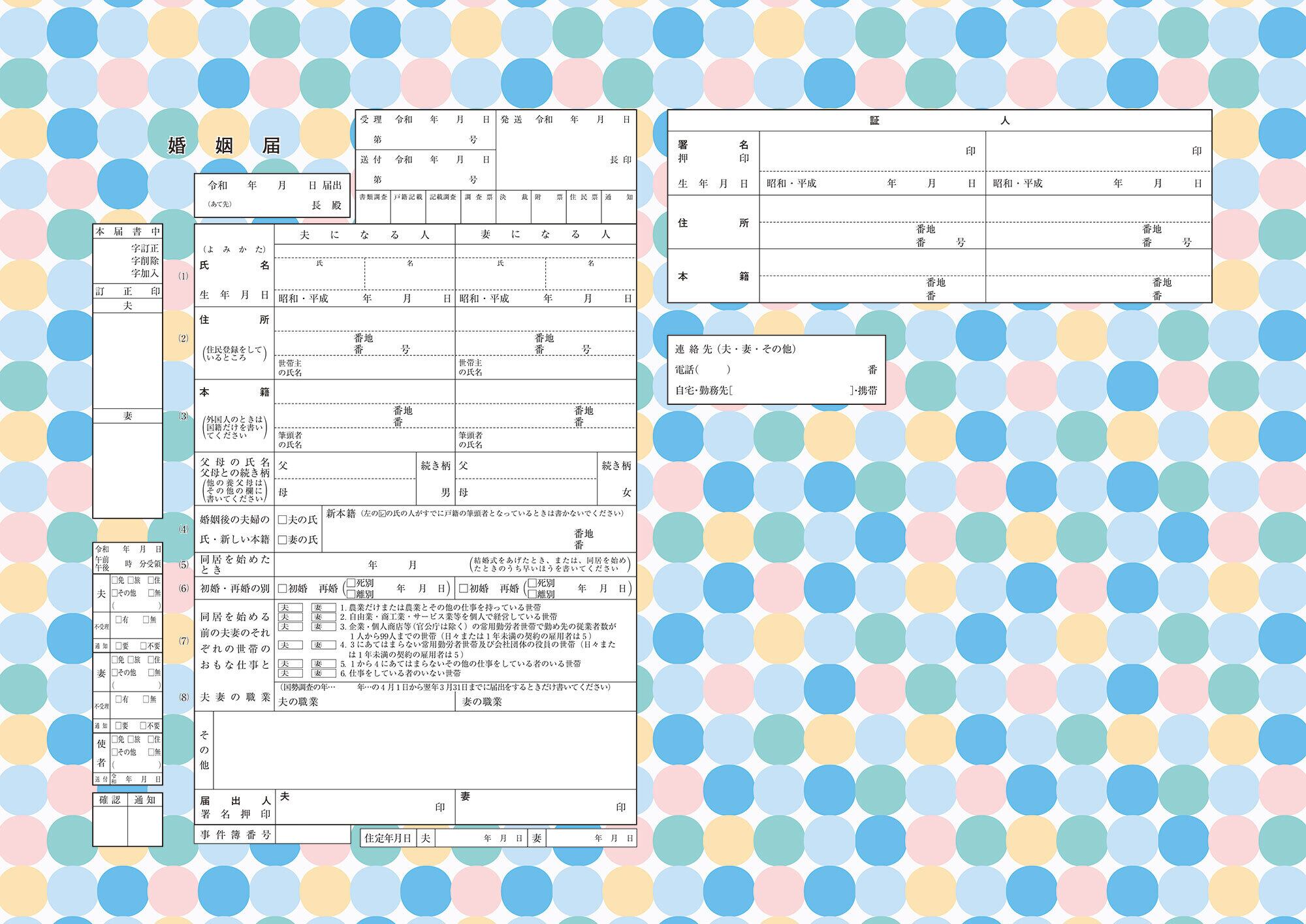
Task: Click the その他 large blank field
Action: pos(424,750)
